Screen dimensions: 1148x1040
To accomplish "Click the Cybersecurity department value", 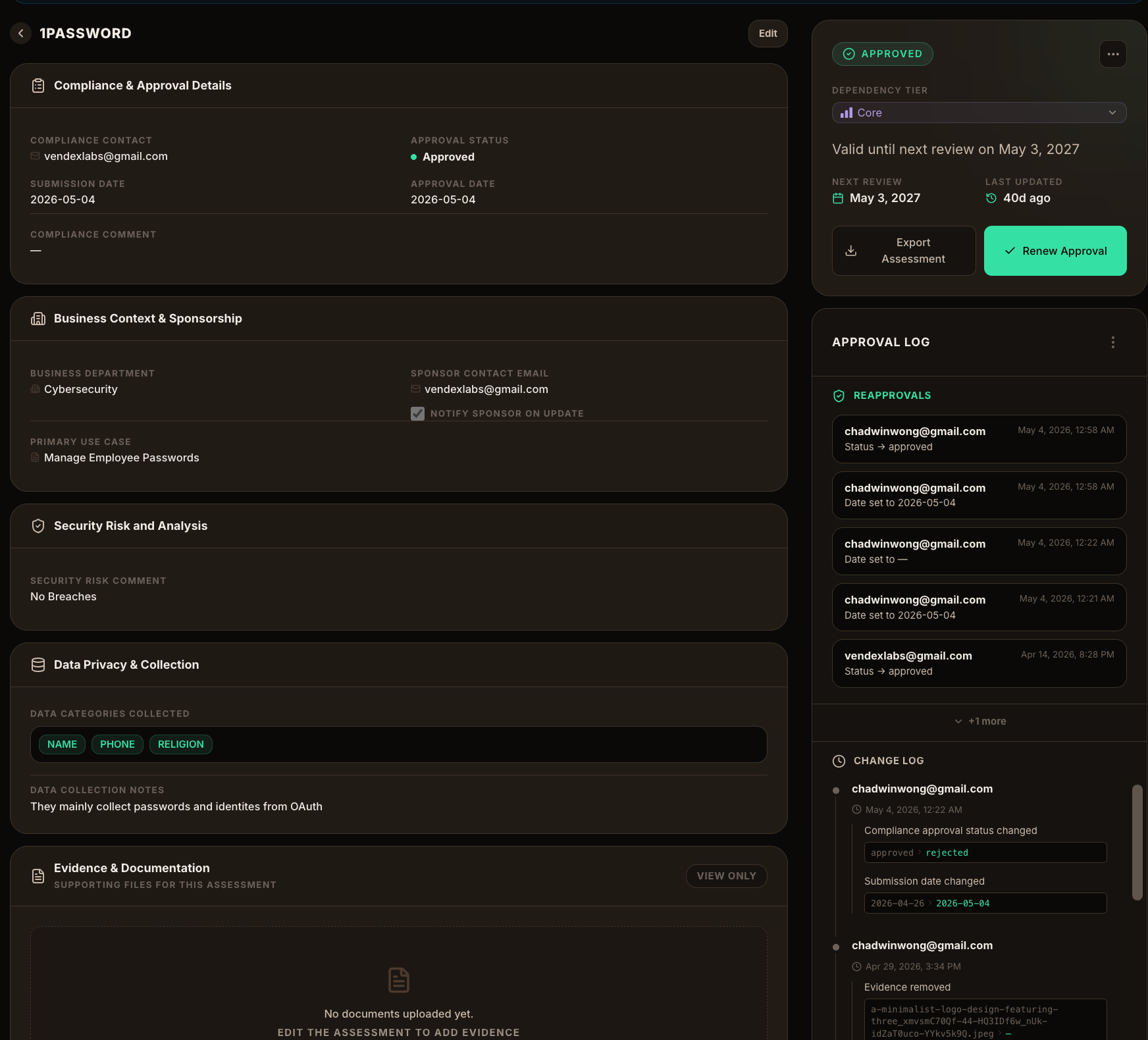I will point(81,389).
